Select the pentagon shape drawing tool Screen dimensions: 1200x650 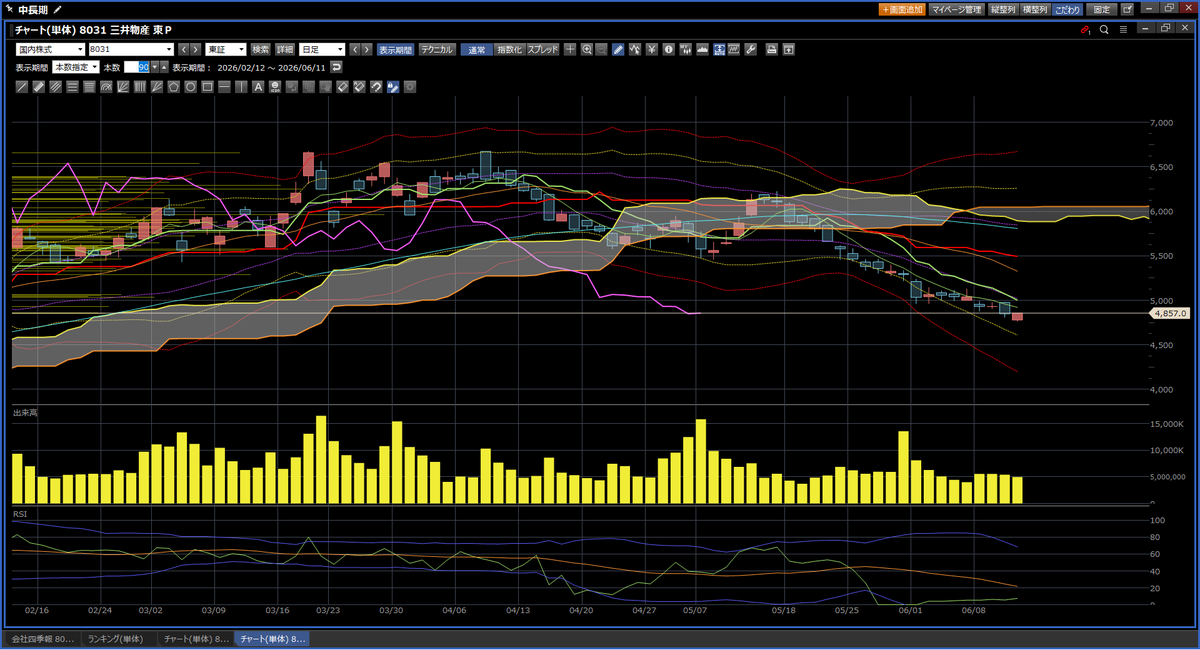[173, 87]
